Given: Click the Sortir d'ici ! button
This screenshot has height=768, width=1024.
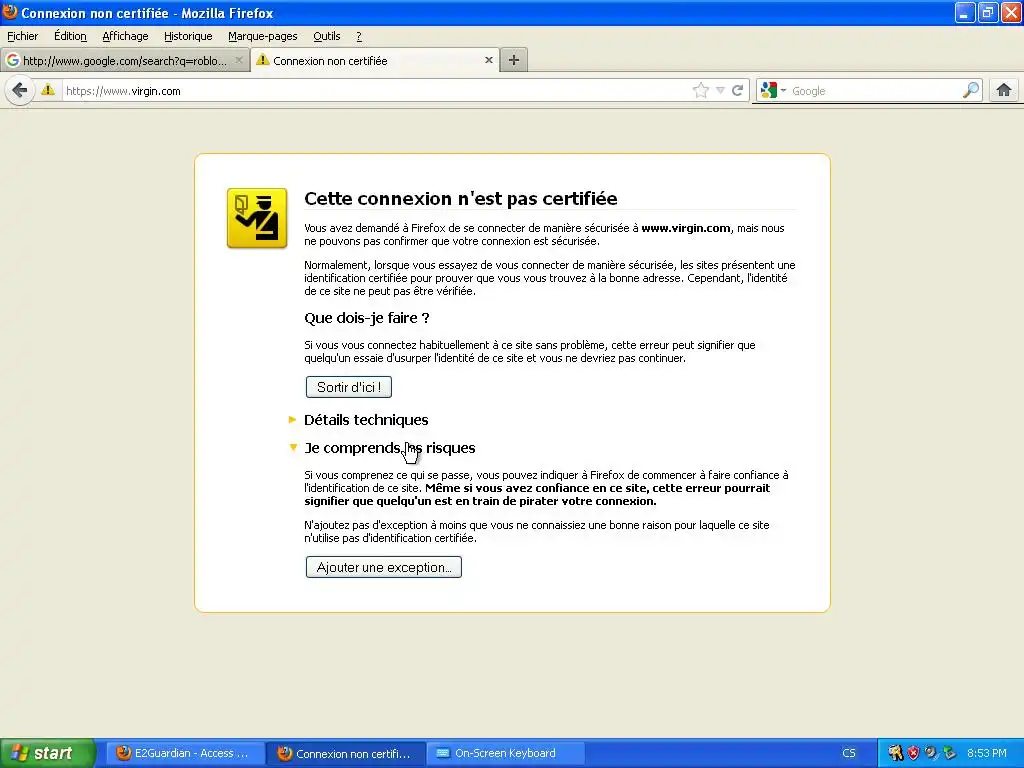Looking at the screenshot, I should (x=349, y=387).
